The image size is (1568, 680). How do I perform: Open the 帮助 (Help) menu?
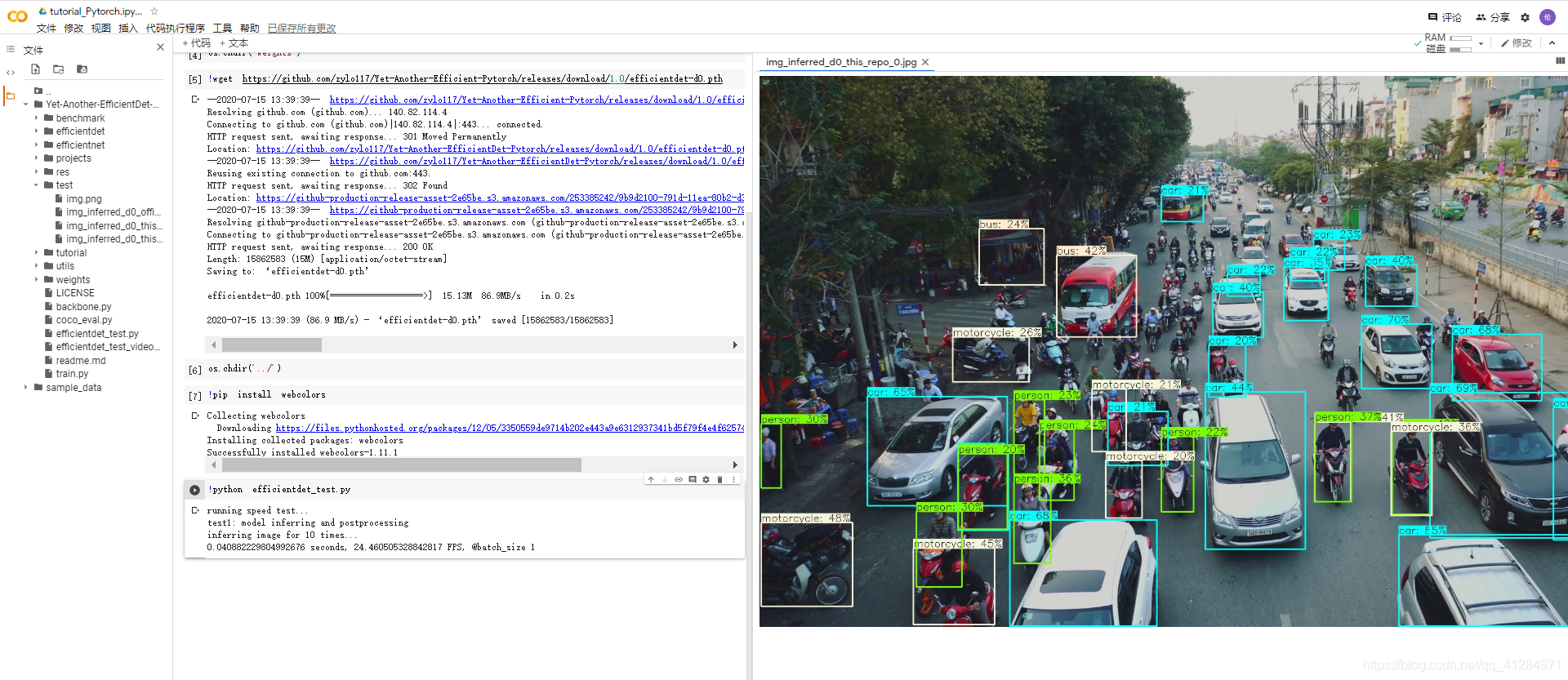click(x=250, y=29)
